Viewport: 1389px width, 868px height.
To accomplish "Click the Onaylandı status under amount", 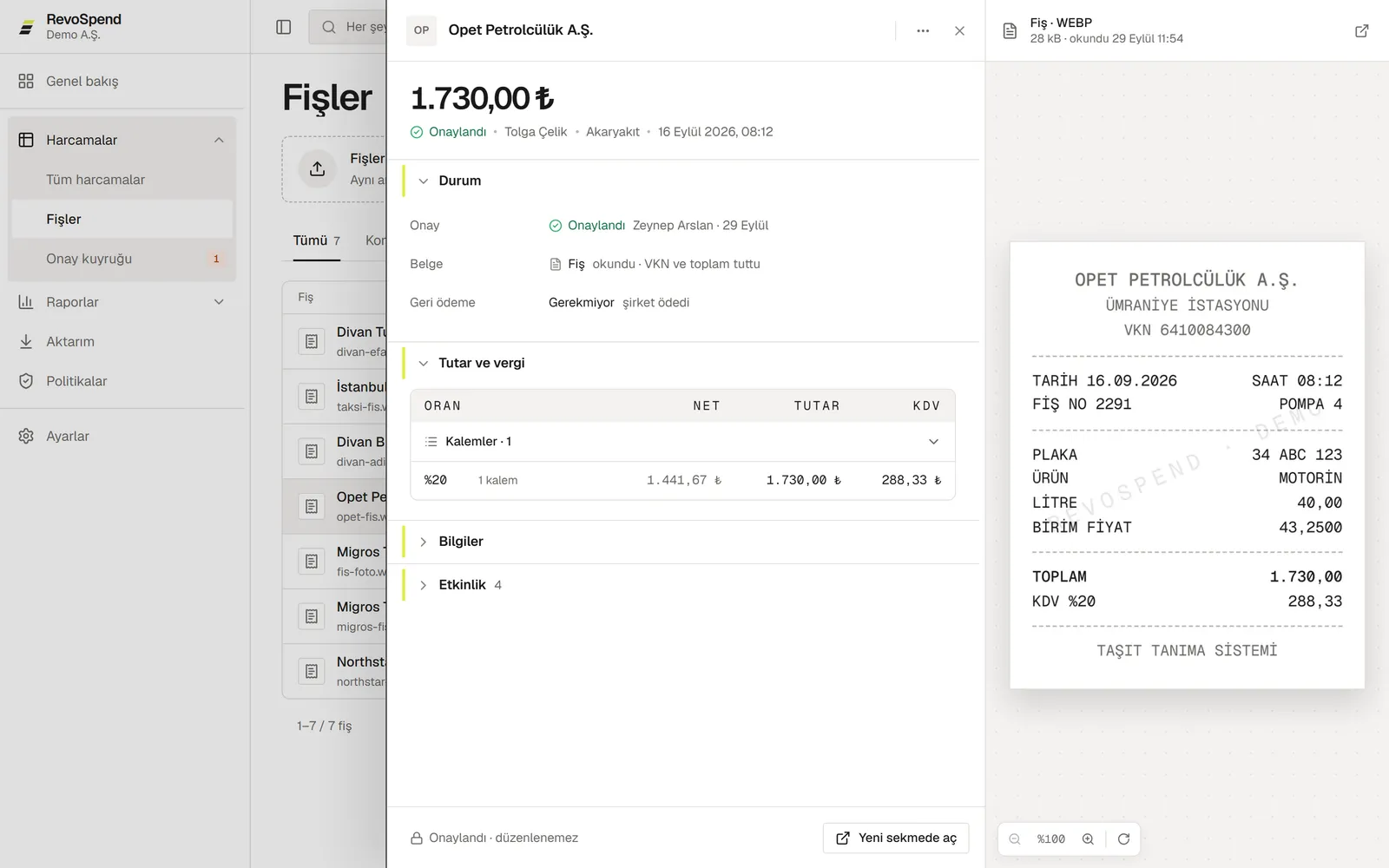I will pos(448,132).
